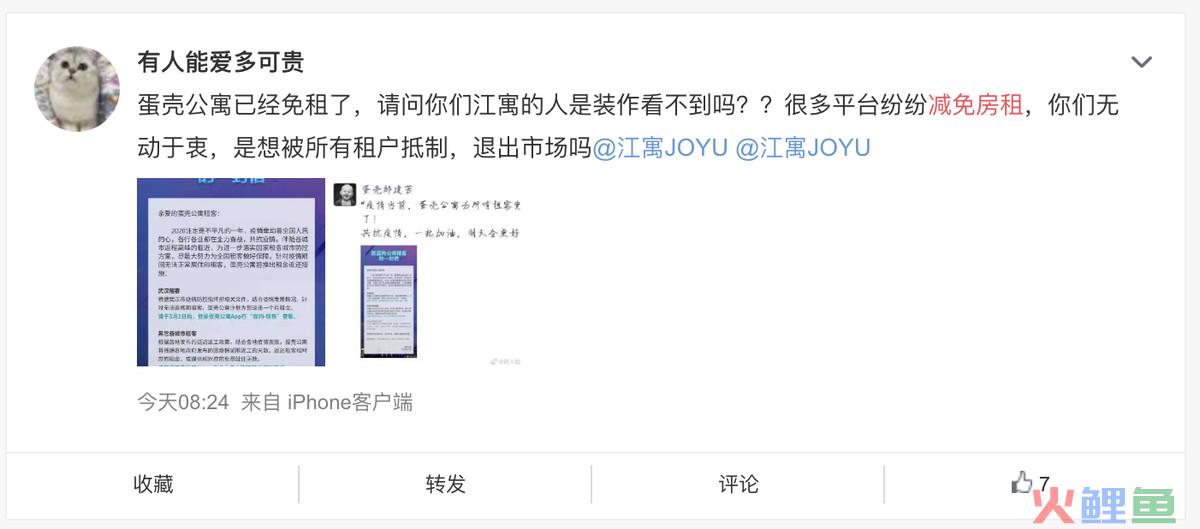Screen dimensions: 1200x529
Task: Click the like count number 7
Action: pyautogui.click(x=1044, y=485)
